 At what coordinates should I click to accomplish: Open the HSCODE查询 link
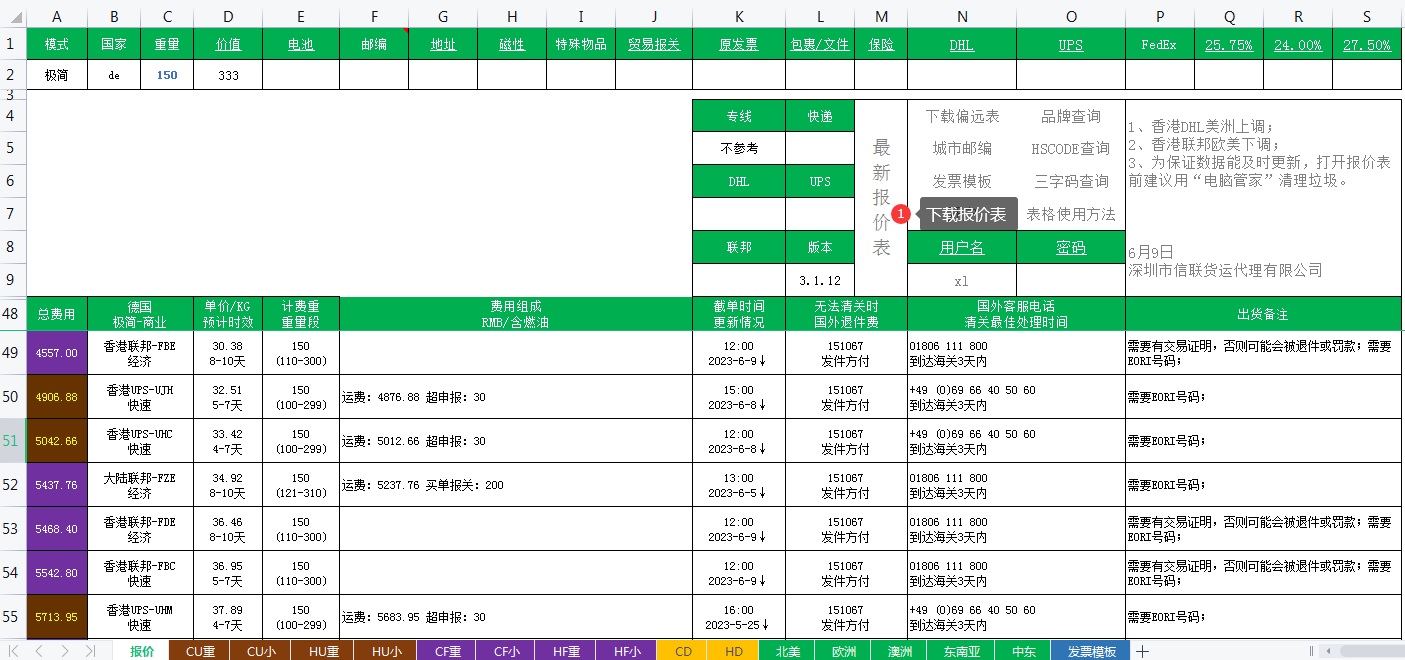pos(1070,149)
